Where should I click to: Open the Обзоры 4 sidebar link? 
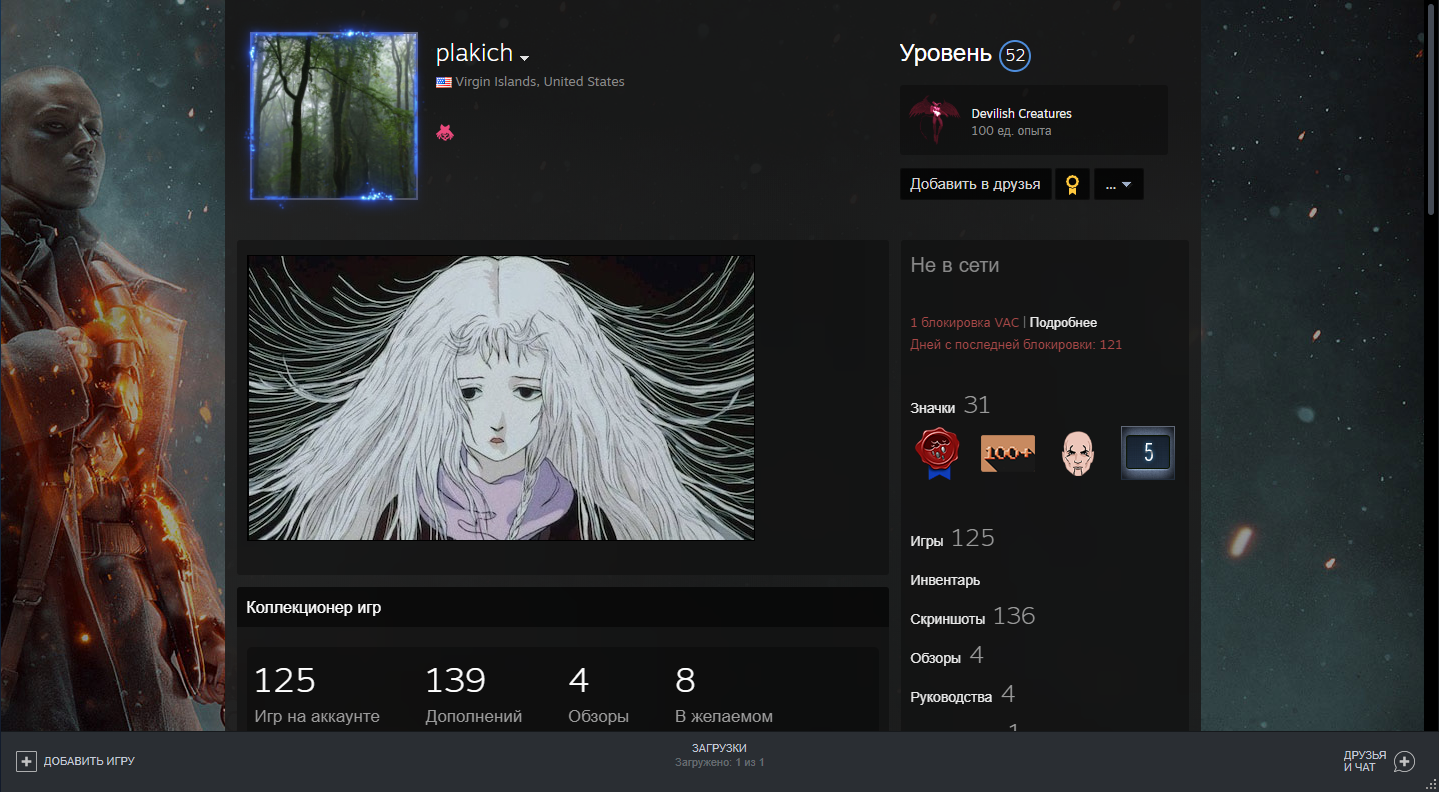[x=947, y=656]
